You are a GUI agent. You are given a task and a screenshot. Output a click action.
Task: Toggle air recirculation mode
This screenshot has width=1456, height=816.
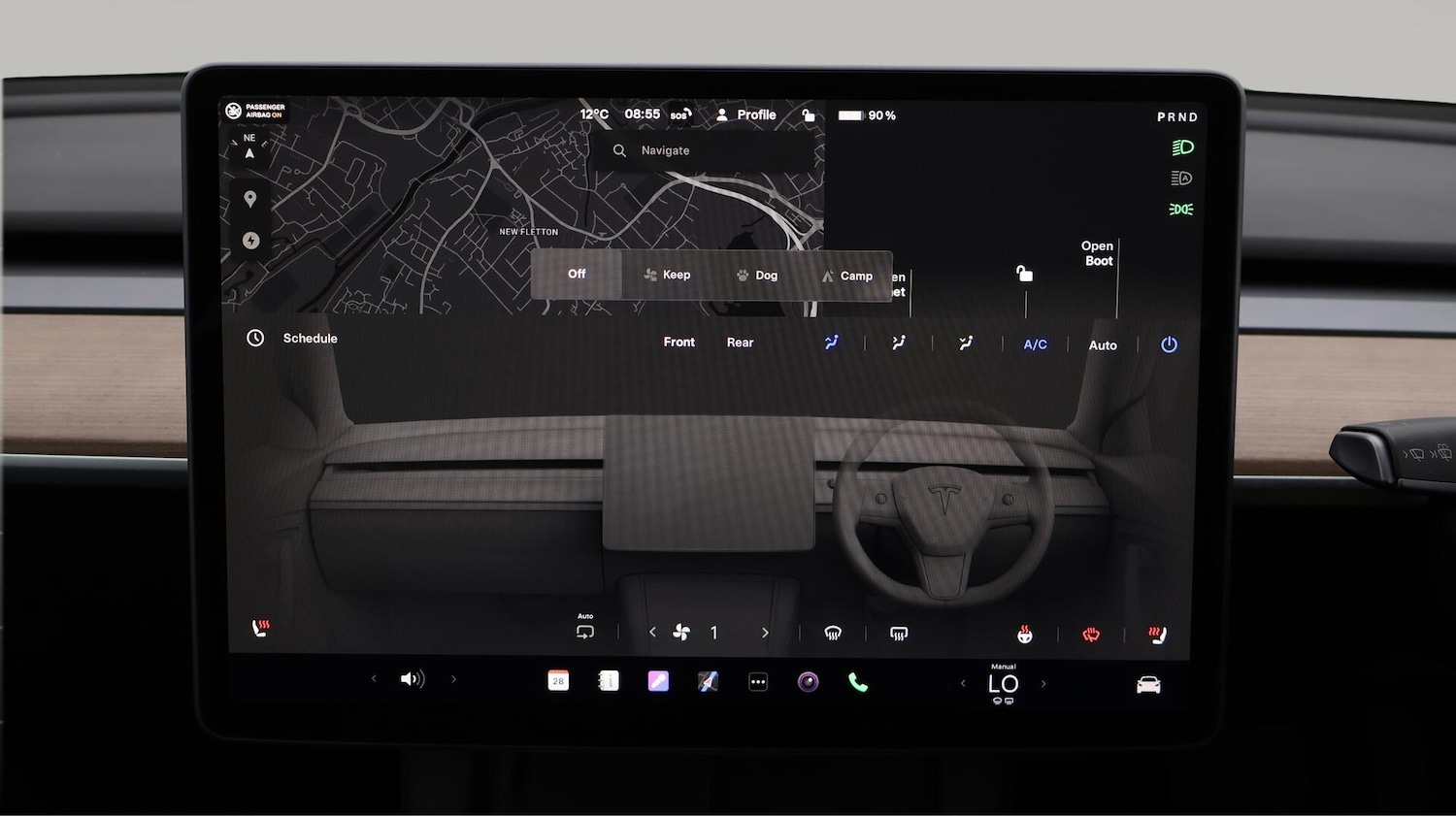tap(585, 632)
